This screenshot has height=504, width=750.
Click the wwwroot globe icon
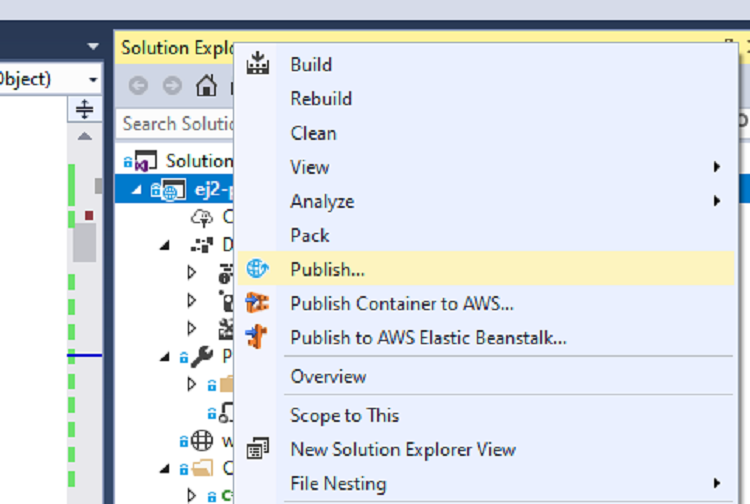(202, 440)
